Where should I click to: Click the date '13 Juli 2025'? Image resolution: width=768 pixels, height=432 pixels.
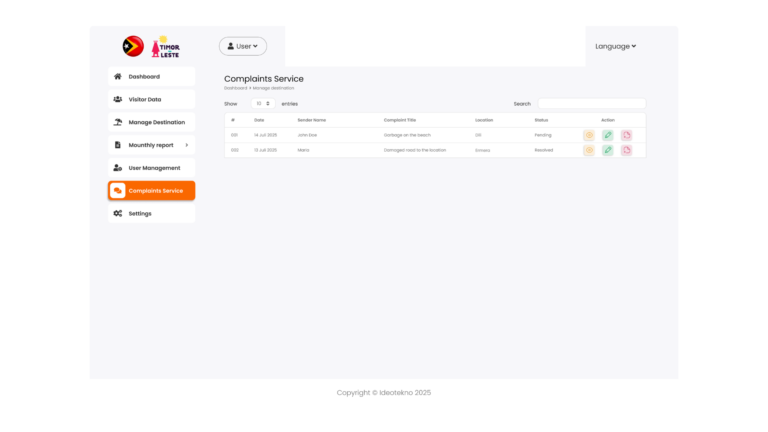click(x=265, y=150)
